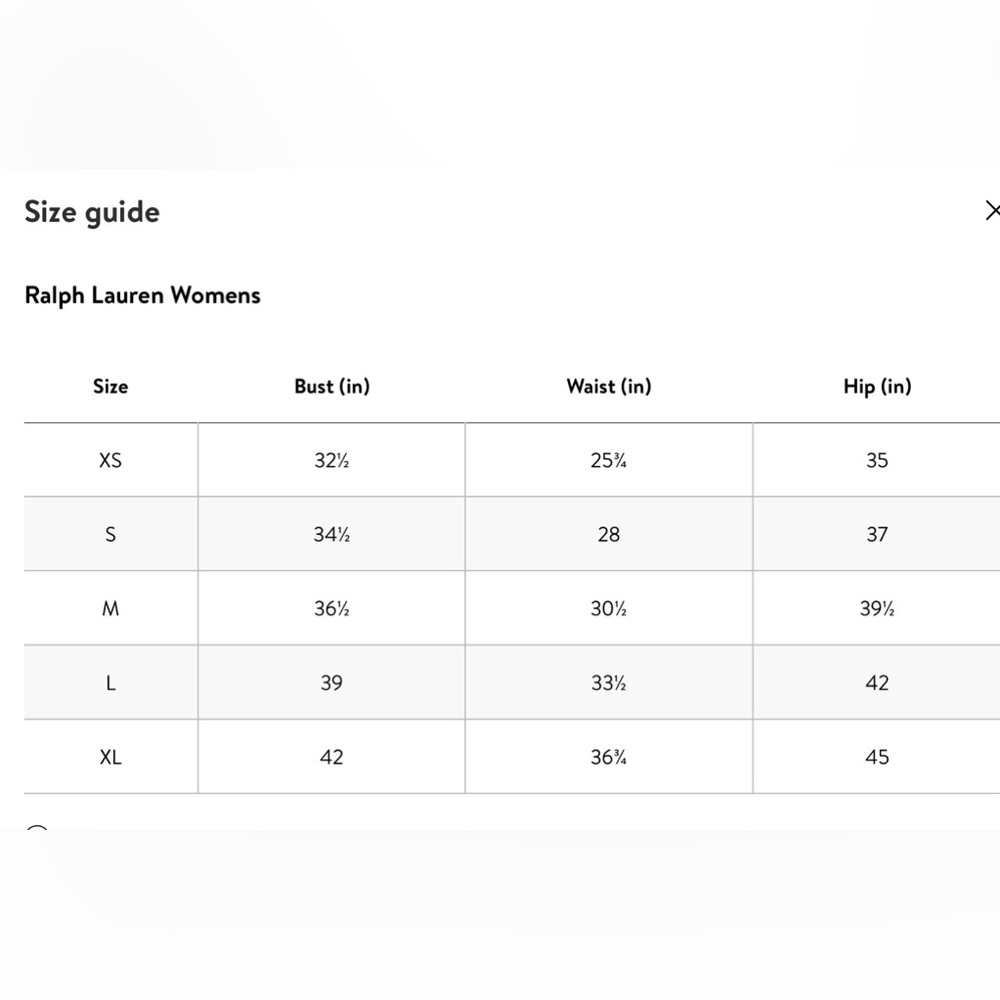Image resolution: width=1000 pixels, height=1000 pixels.
Task: Select the M size row label
Action: 110,609
